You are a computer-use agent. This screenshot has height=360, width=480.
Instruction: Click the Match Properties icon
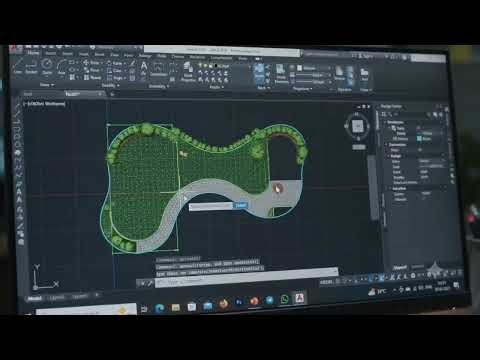click(x=281, y=73)
